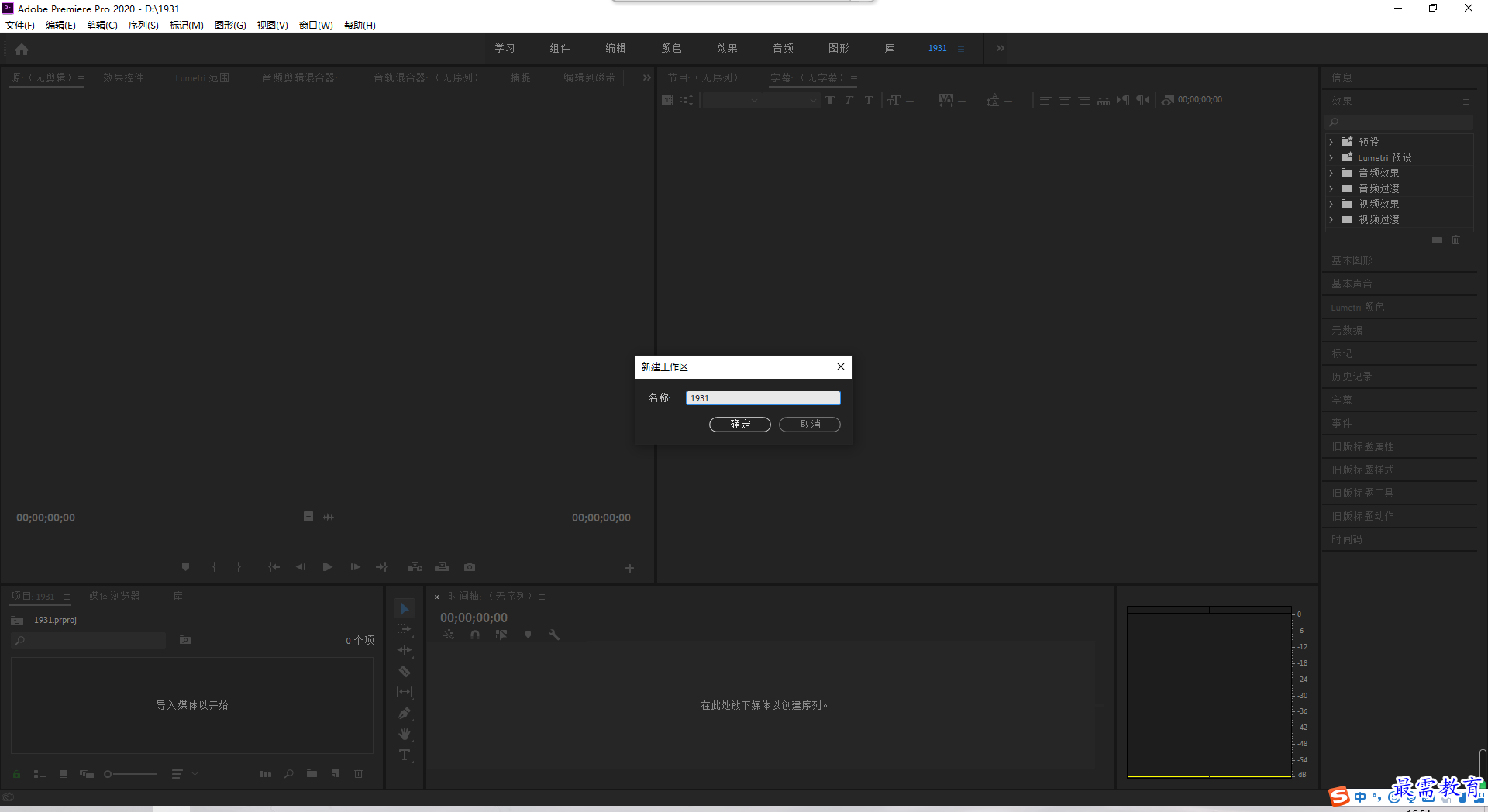Select the Ripple Edit tool

pyautogui.click(x=405, y=651)
